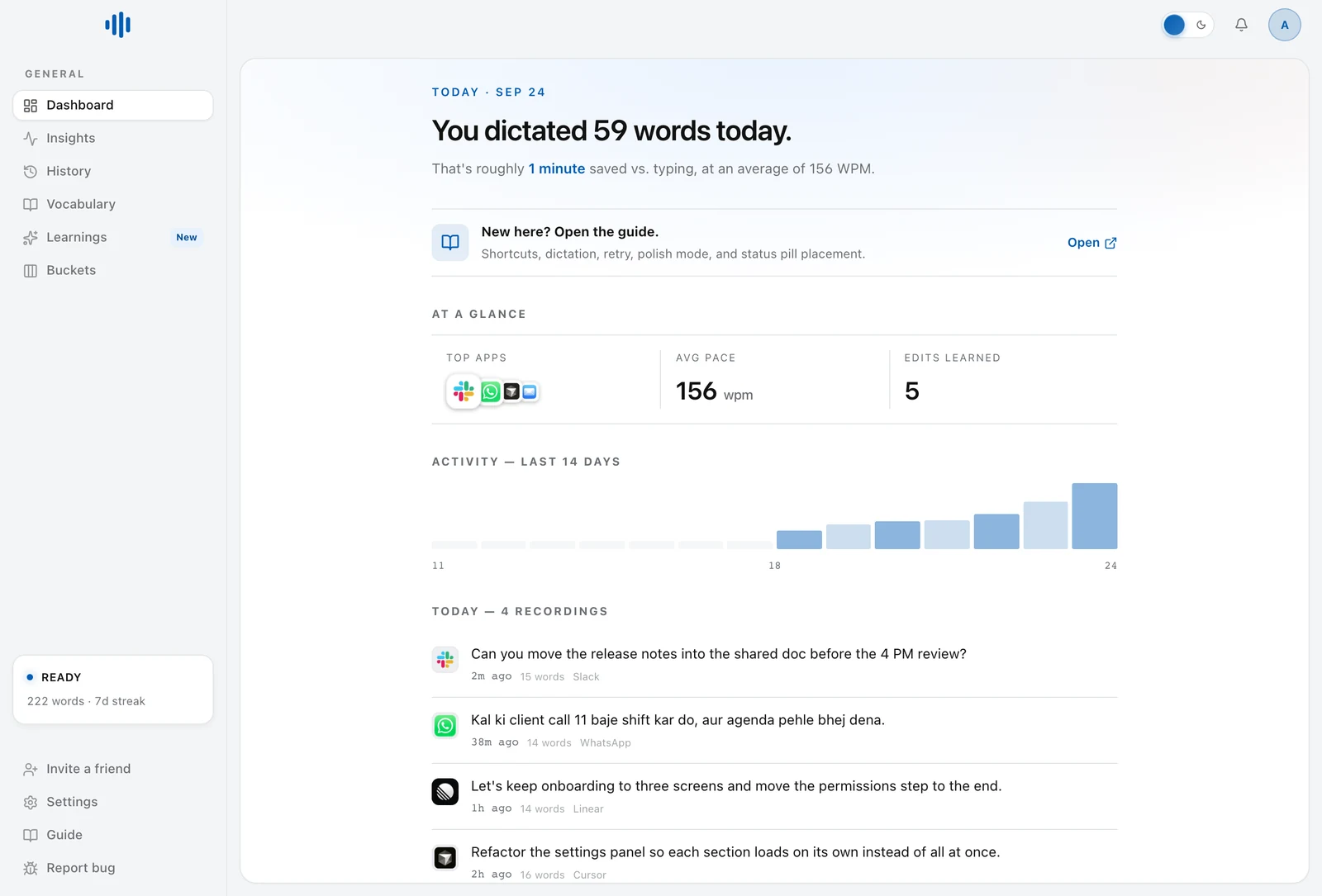This screenshot has height=896, width=1322.
Task: Click the notifications bell icon
Action: click(x=1241, y=25)
